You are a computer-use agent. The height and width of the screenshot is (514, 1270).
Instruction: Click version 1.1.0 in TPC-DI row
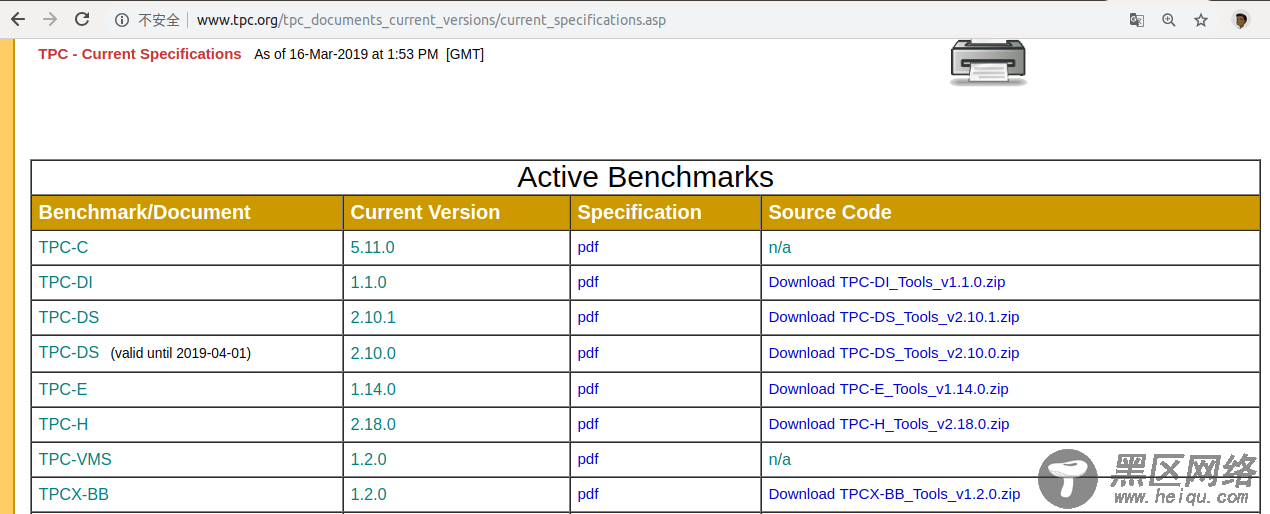(369, 282)
